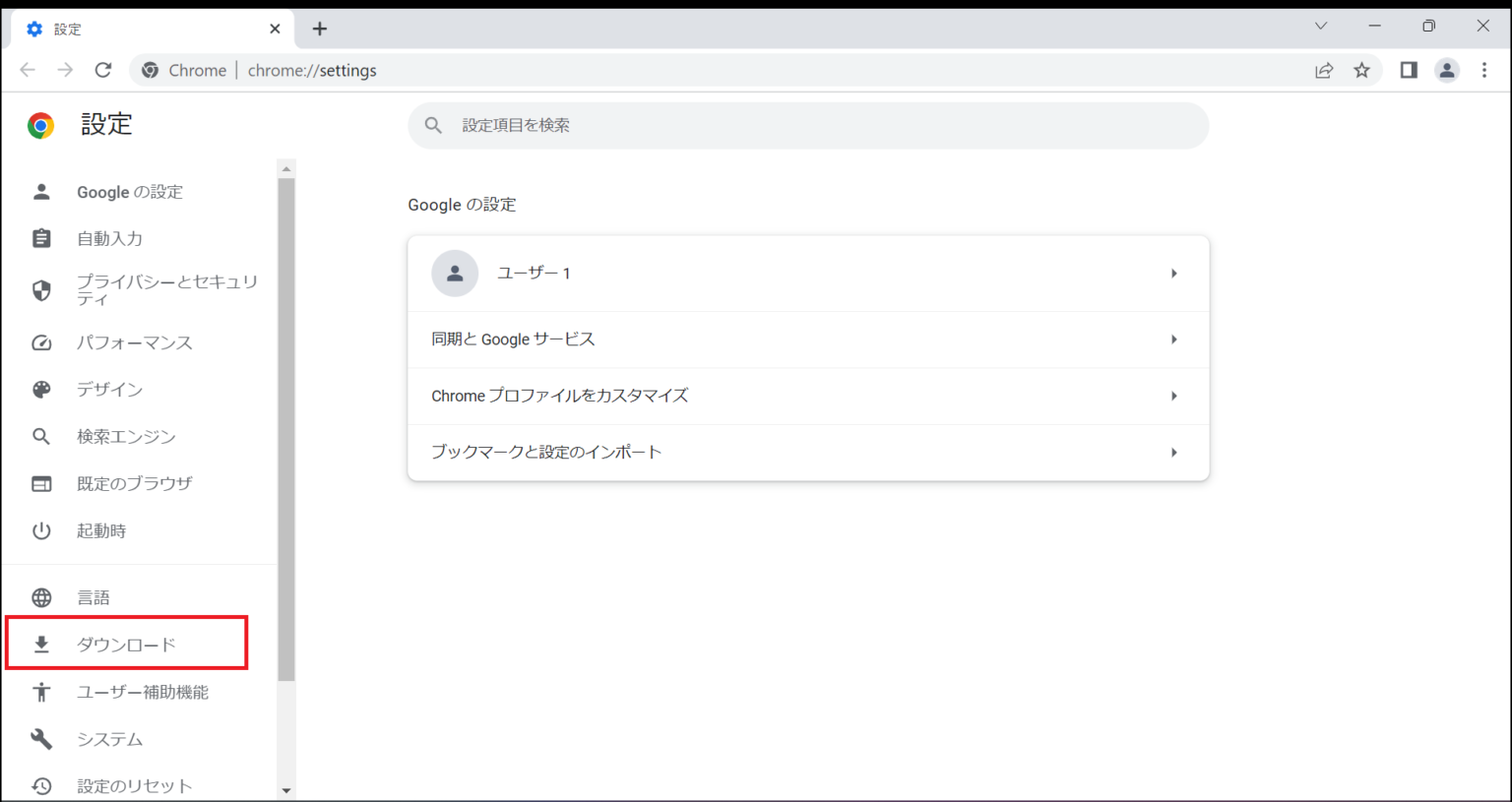Open システム via the wrench icon
1512x802 pixels.
[41, 739]
